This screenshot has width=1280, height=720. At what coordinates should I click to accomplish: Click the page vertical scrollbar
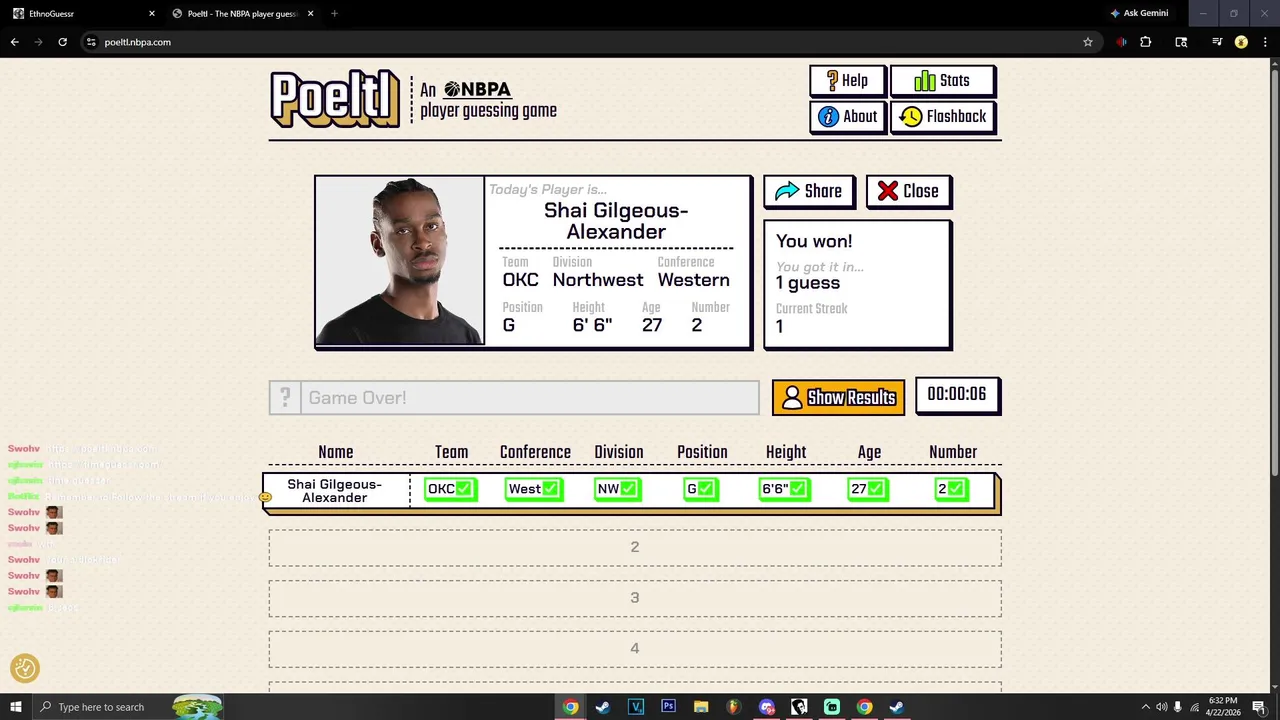[1274, 270]
